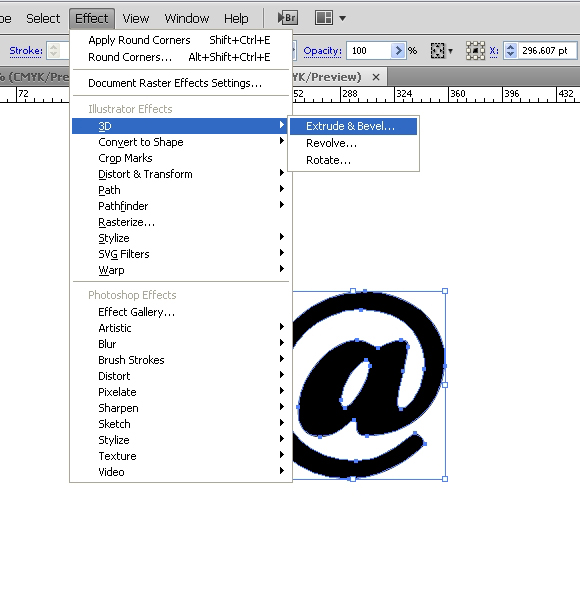Click the X position stepper arrows

point(511,51)
